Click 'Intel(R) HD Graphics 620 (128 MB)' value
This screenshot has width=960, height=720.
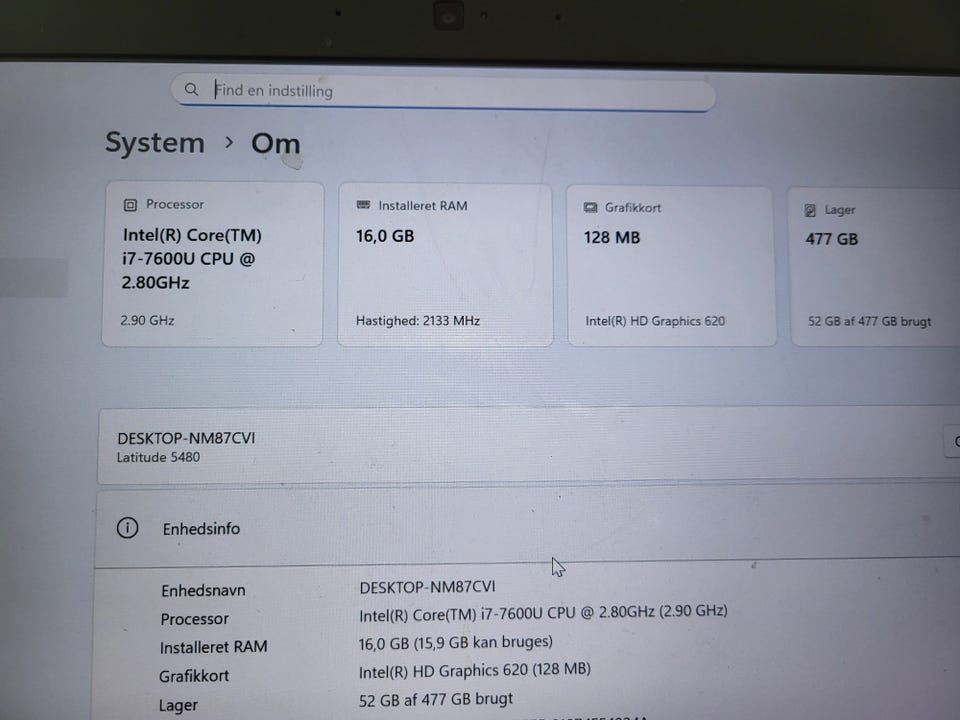click(474, 670)
